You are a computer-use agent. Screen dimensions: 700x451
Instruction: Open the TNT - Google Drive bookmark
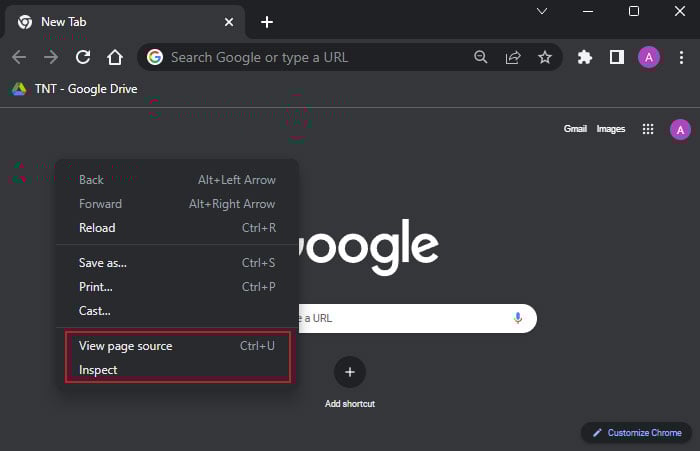point(75,89)
